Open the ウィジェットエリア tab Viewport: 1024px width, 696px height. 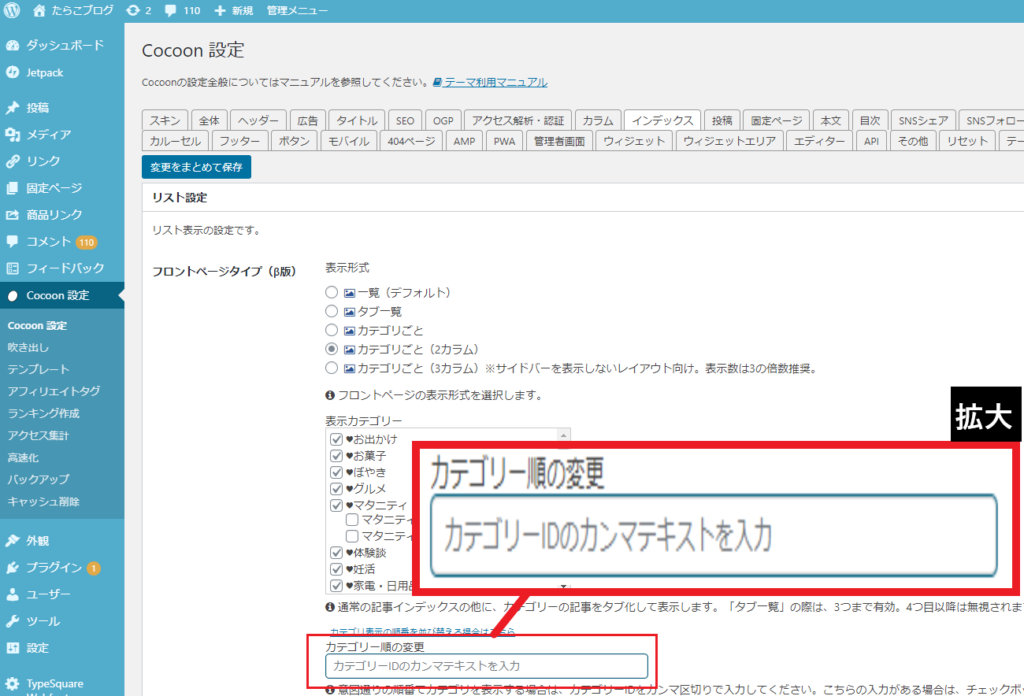tap(729, 141)
